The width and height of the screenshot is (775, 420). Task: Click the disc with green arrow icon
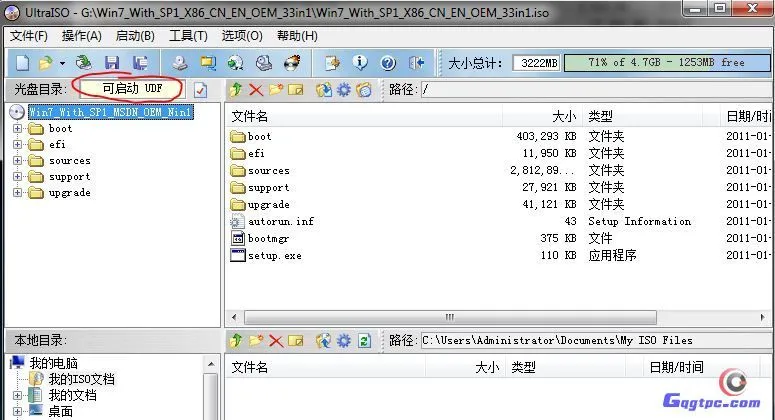pyautogui.click(x=235, y=63)
